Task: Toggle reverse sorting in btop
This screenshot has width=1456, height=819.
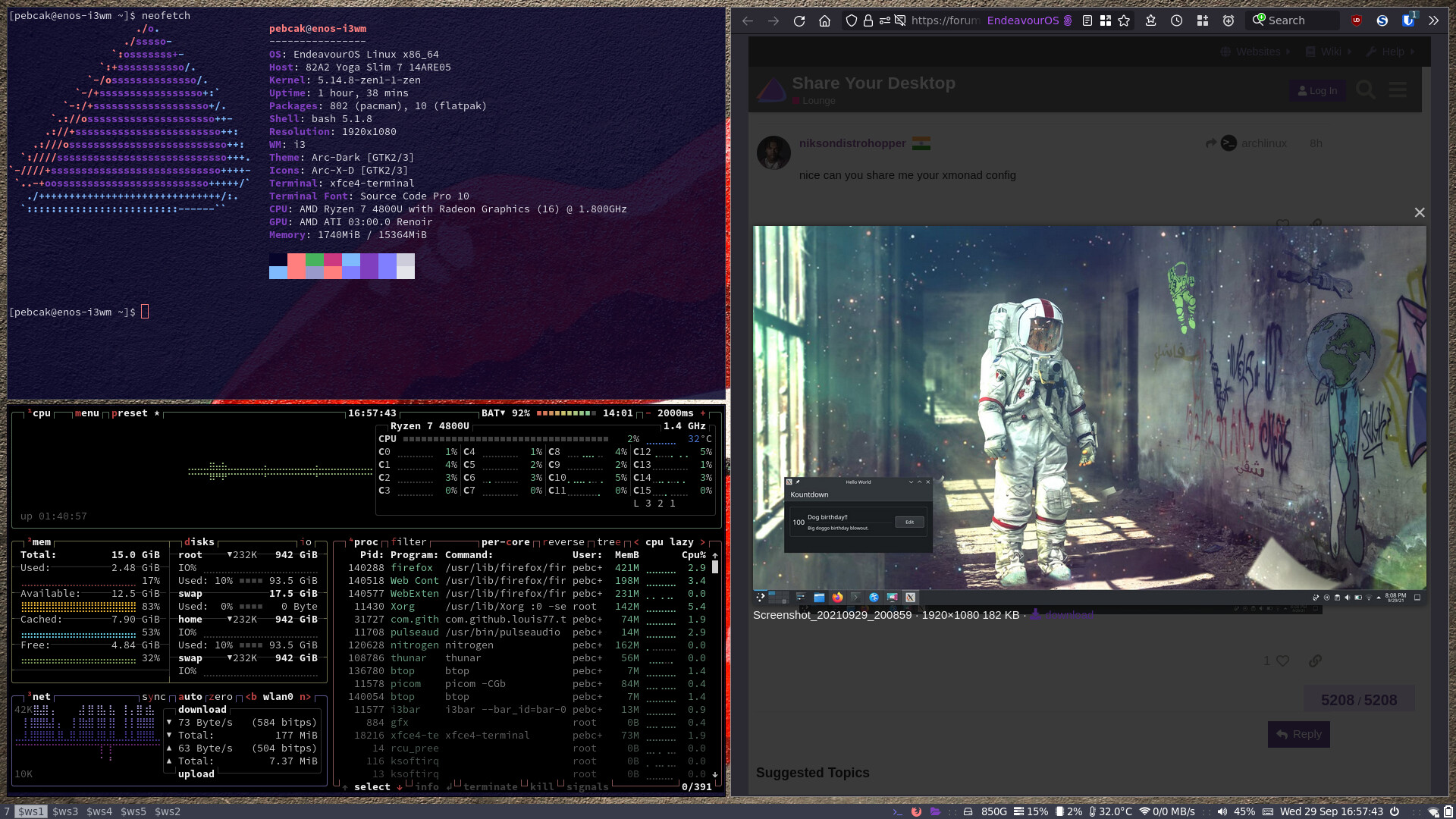Action: (x=563, y=542)
